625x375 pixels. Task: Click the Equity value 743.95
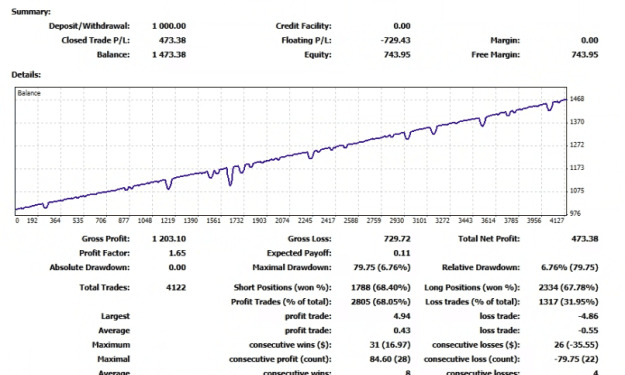(x=397, y=55)
